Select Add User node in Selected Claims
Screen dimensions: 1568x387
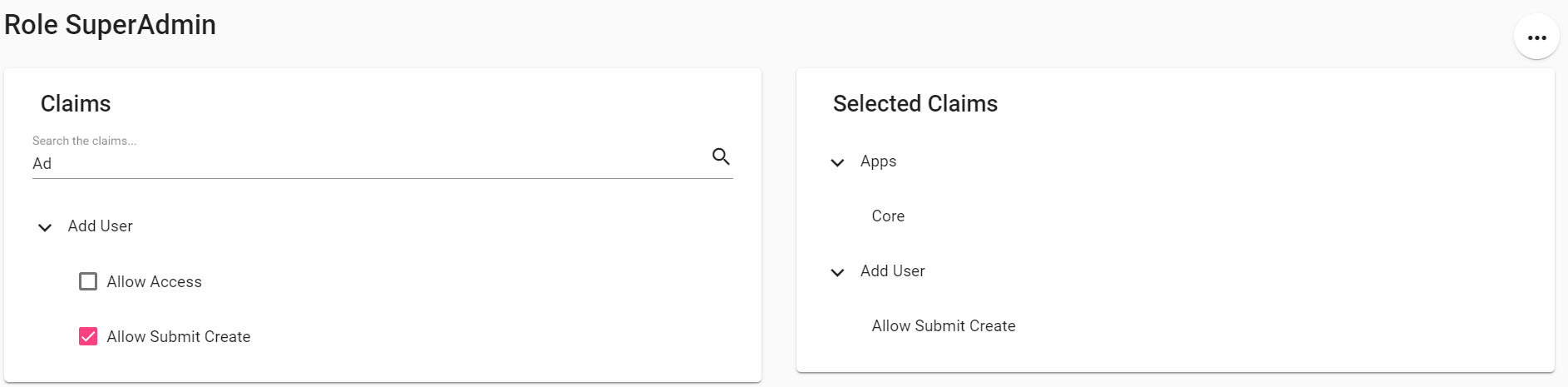[x=893, y=271]
